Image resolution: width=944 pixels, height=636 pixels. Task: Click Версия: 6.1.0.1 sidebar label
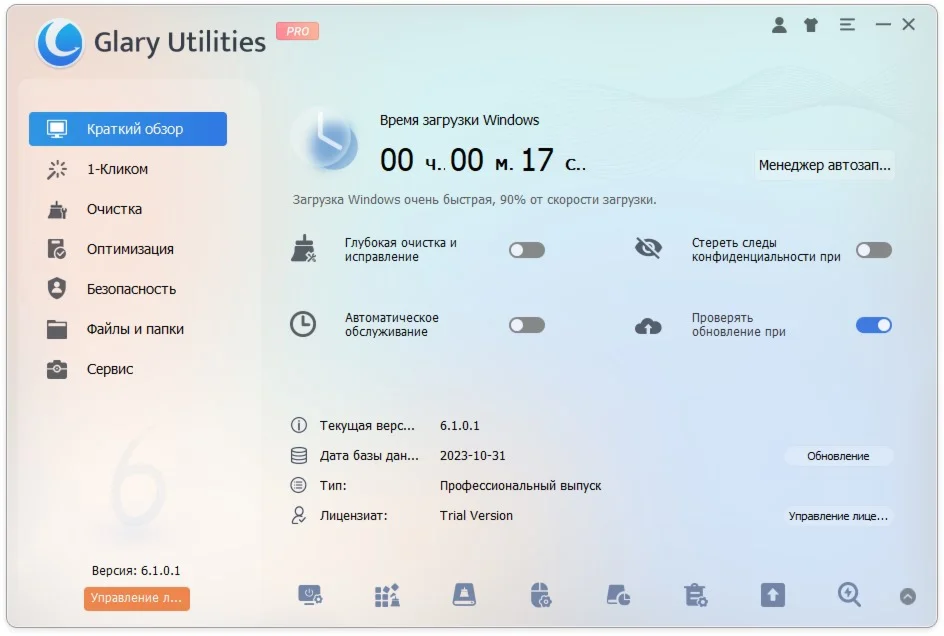click(x=136, y=570)
